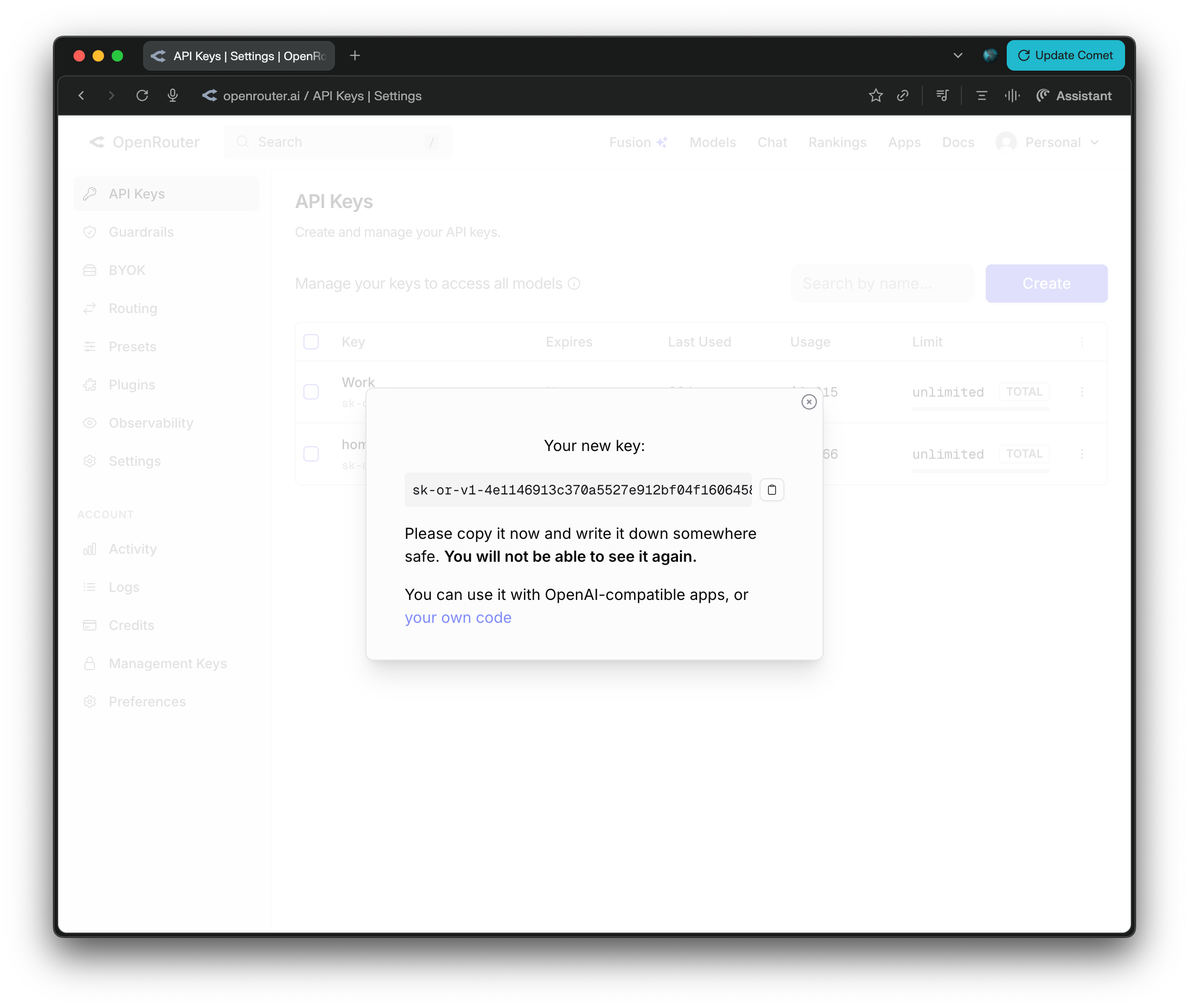Go forward with the browser forward arrow
This screenshot has height=1008, width=1189.
[112, 95]
